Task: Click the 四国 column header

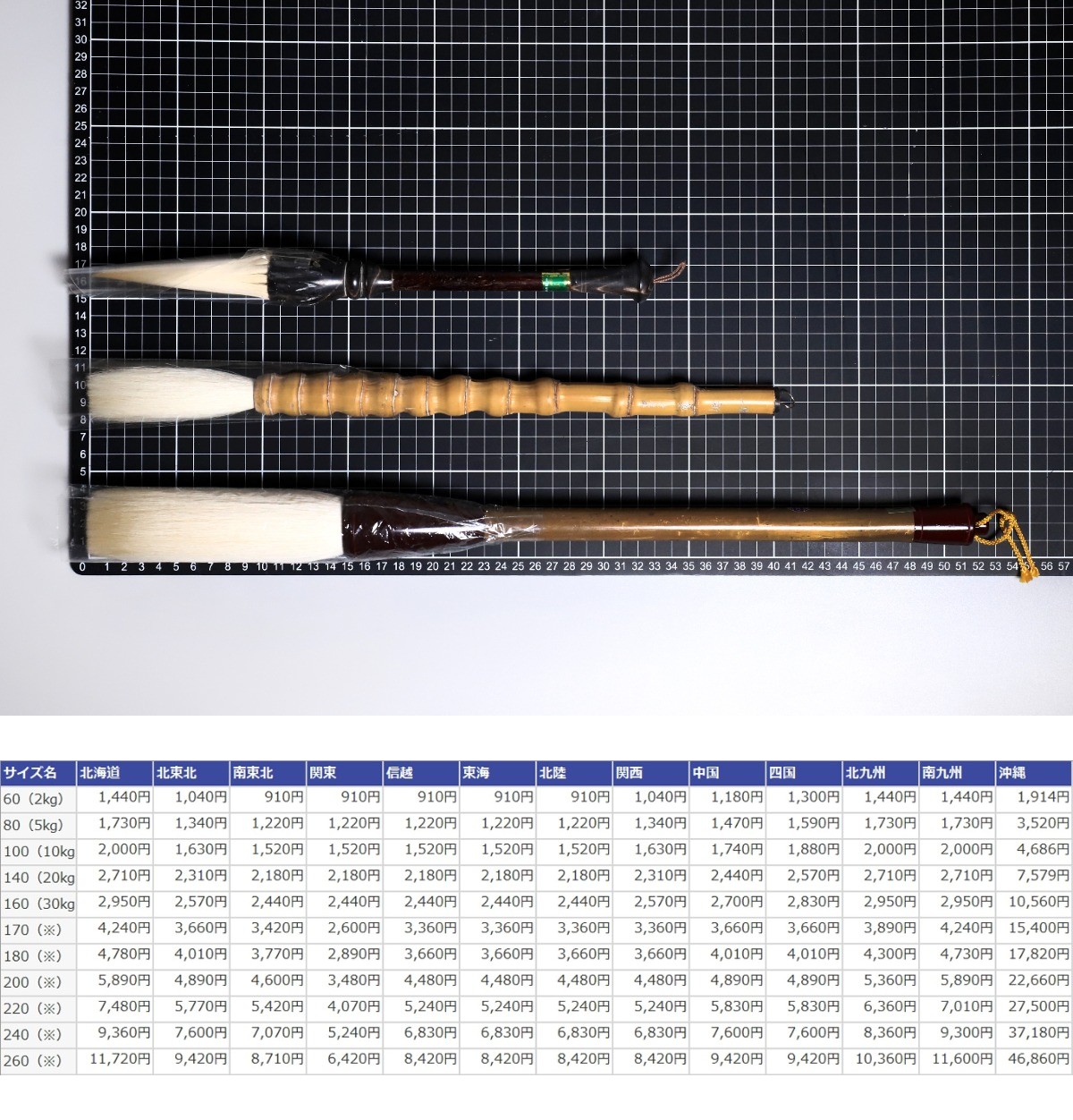Action: (803, 773)
